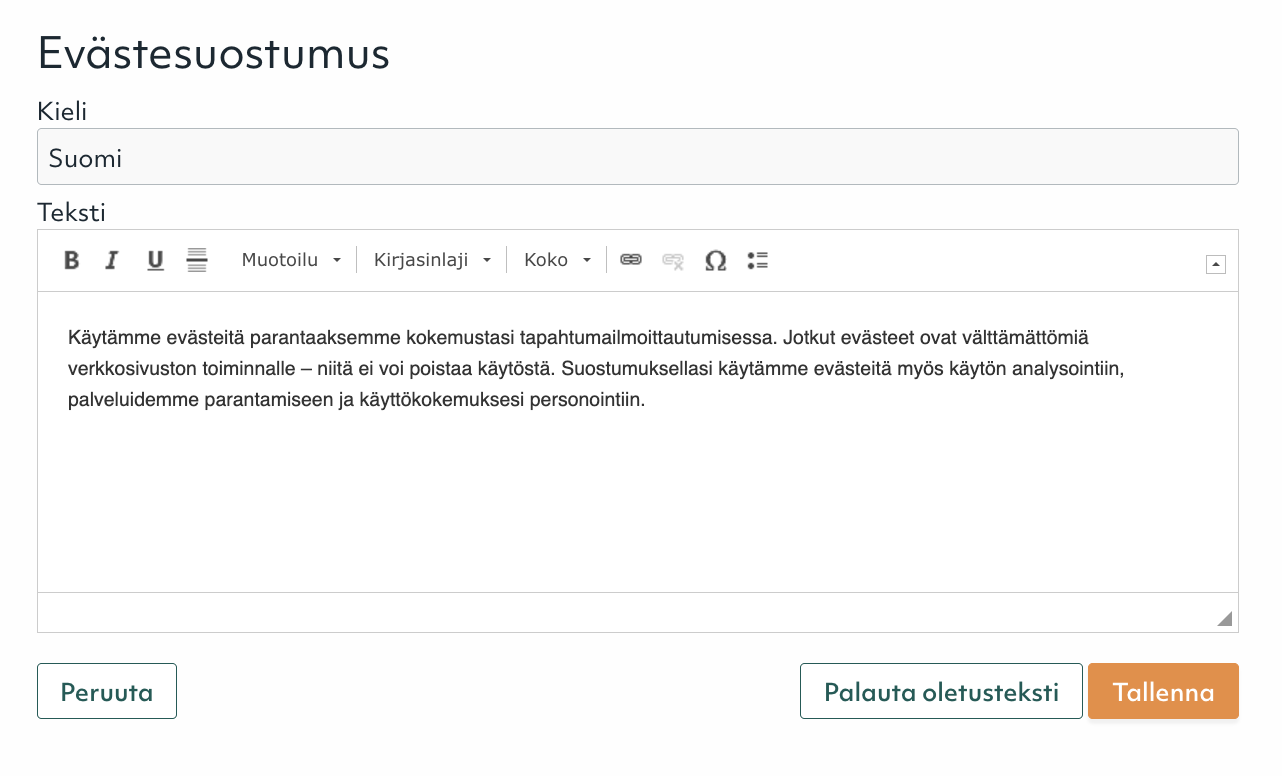The width and height of the screenshot is (1282, 776).
Task: Click the remove link icon
Action: [673, 261]
